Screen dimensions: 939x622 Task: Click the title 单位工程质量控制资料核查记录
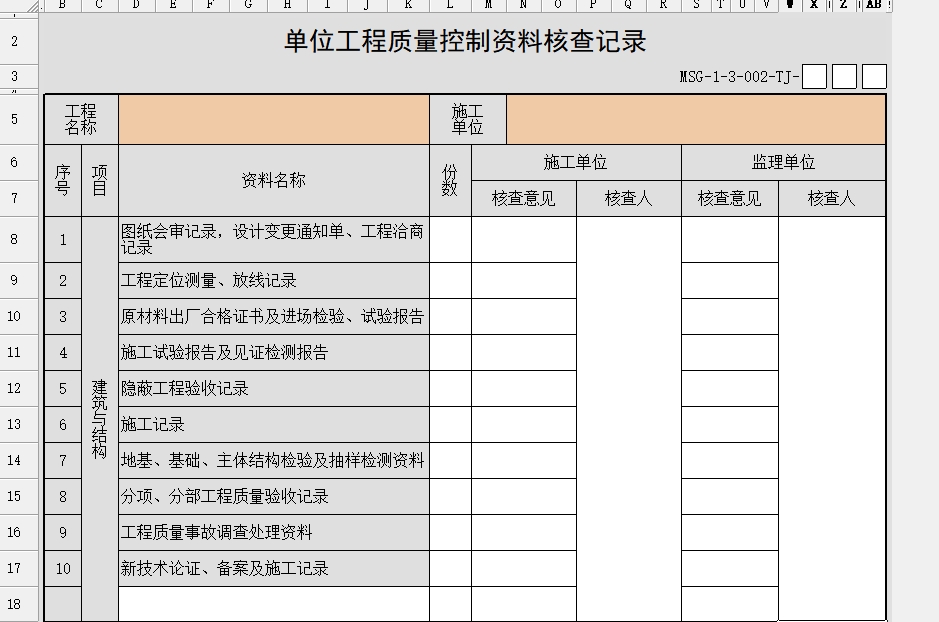465,41
